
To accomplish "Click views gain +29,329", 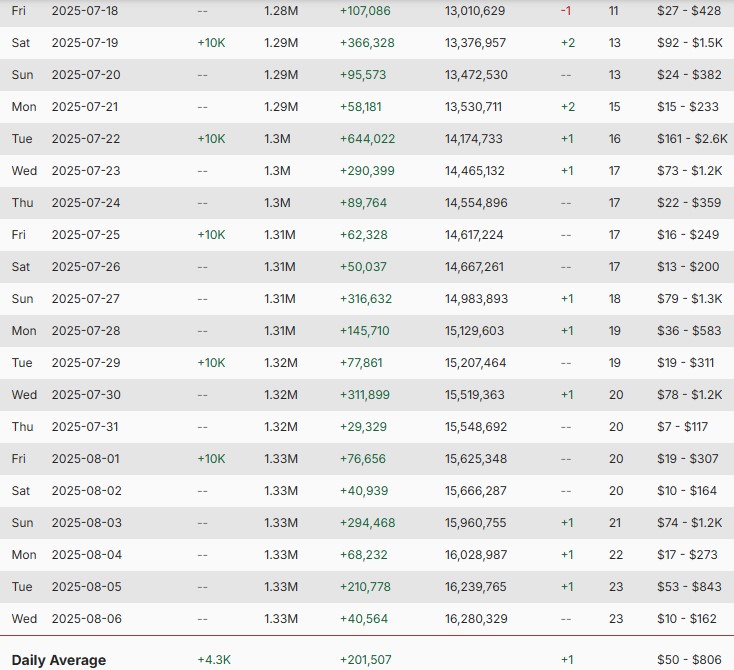I will click(363, 427).
